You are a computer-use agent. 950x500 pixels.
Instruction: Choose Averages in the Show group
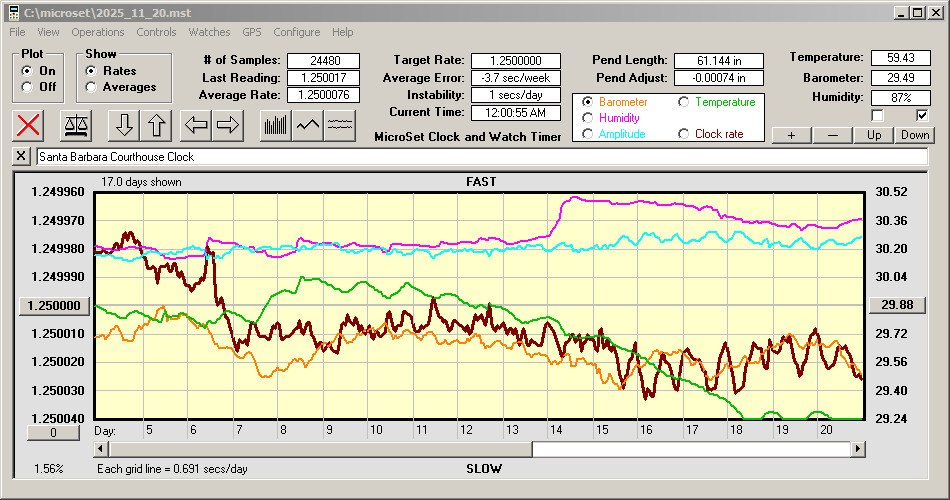(x=91, y=87)
